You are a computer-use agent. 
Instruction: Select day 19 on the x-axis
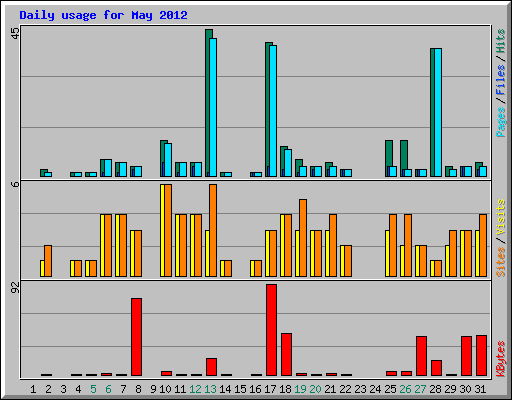pyautogui.click(x=300, y=389)
